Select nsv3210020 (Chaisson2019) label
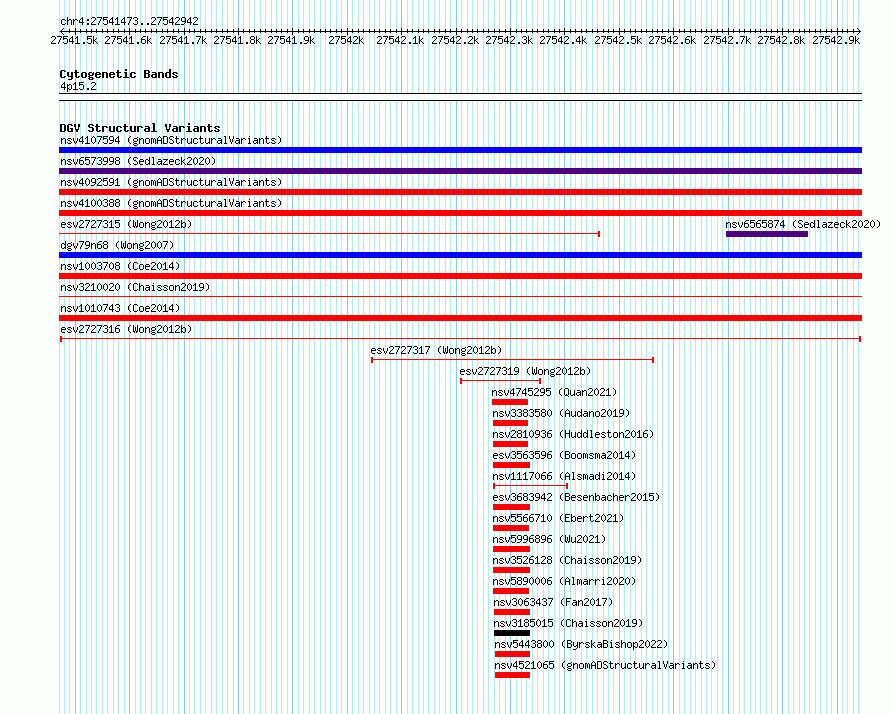This screenshot has height=714, width=890. pyautogui.click(x=135, y=287)
